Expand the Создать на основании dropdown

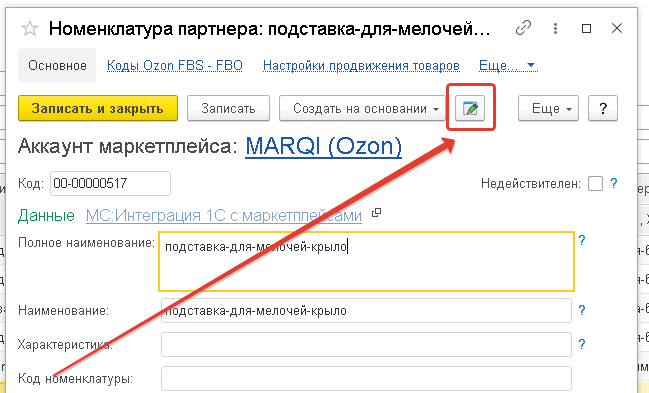362,108
